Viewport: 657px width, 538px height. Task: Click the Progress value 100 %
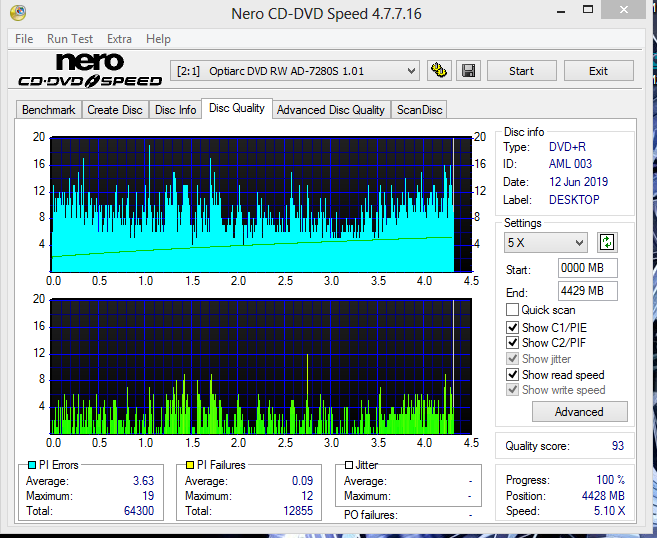[x=610, y=480]
